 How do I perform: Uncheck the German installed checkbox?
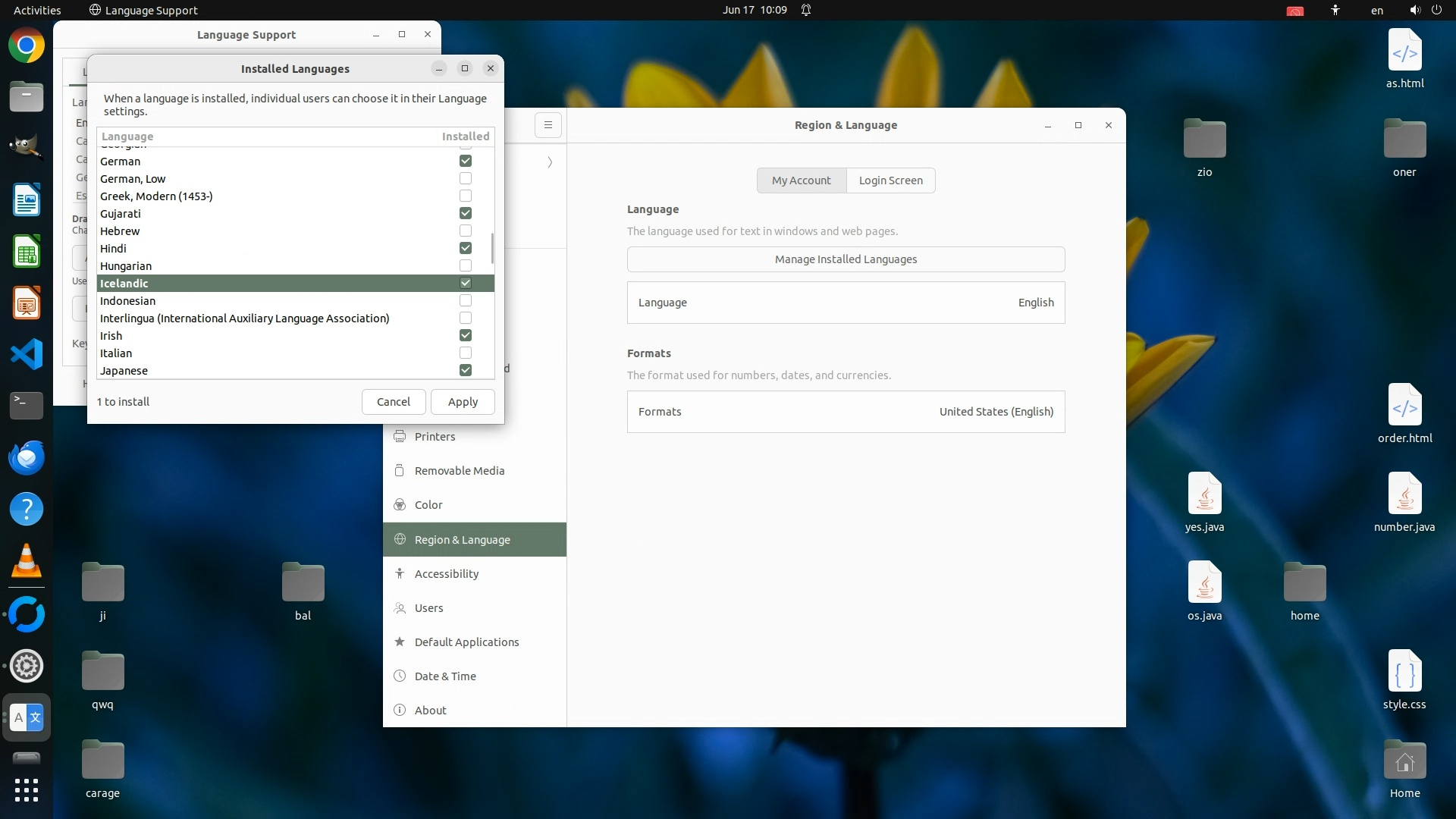(466, 161)
